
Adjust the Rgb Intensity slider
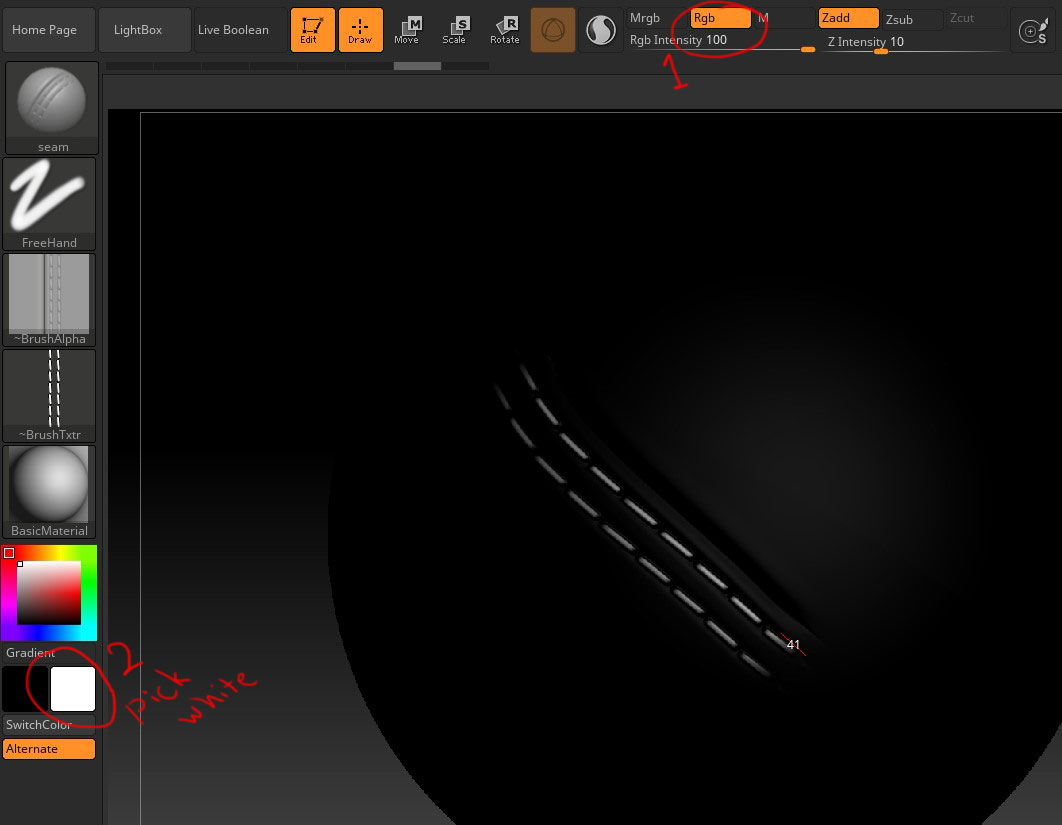[721, 41]
